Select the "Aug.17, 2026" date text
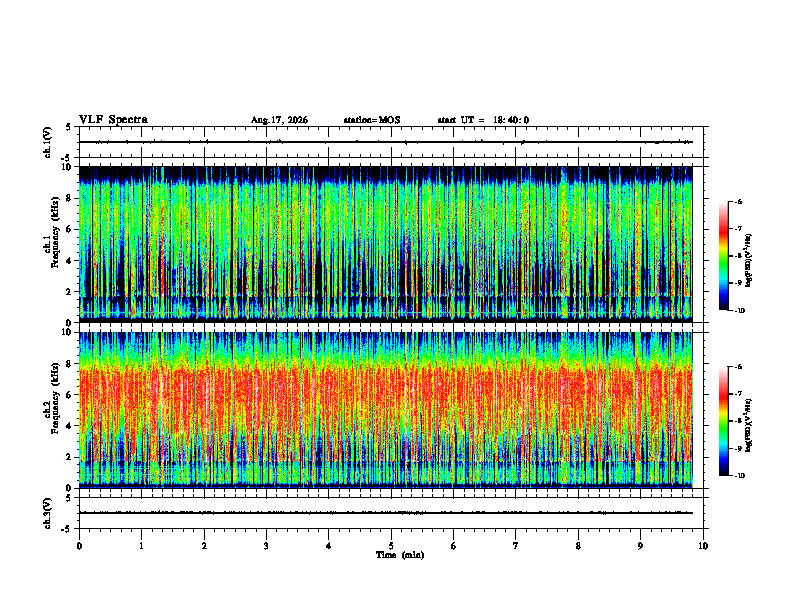Viewport: 792px width, 612px height. coord(279,120)
